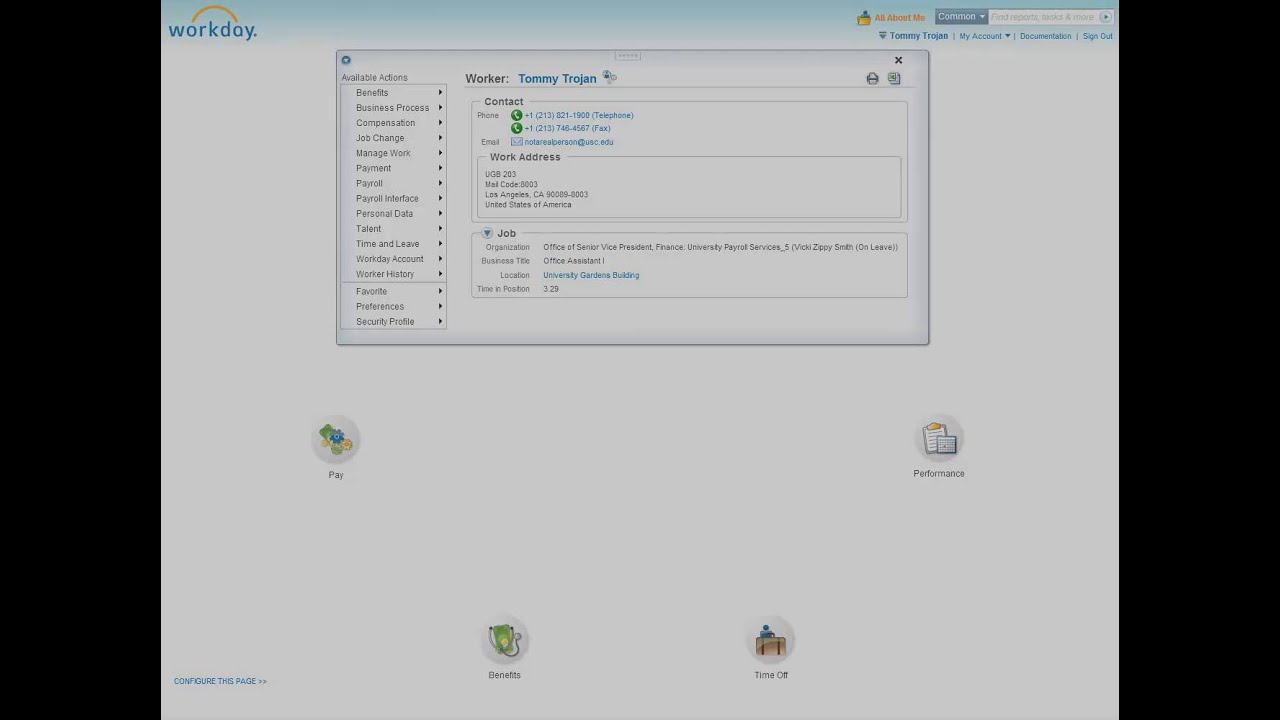The image size is (1280, 720).
Task: Click the related actions icon beside Tommy Trojan
Action: point(609,77)
